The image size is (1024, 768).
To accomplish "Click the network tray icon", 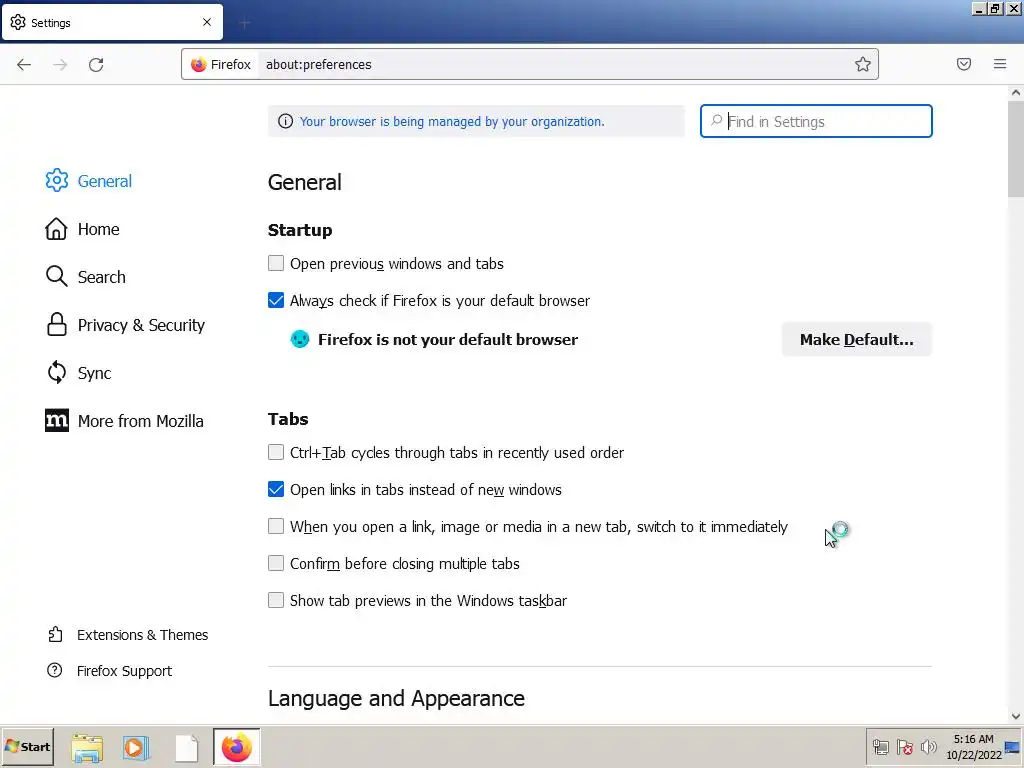I will [881, 747].
